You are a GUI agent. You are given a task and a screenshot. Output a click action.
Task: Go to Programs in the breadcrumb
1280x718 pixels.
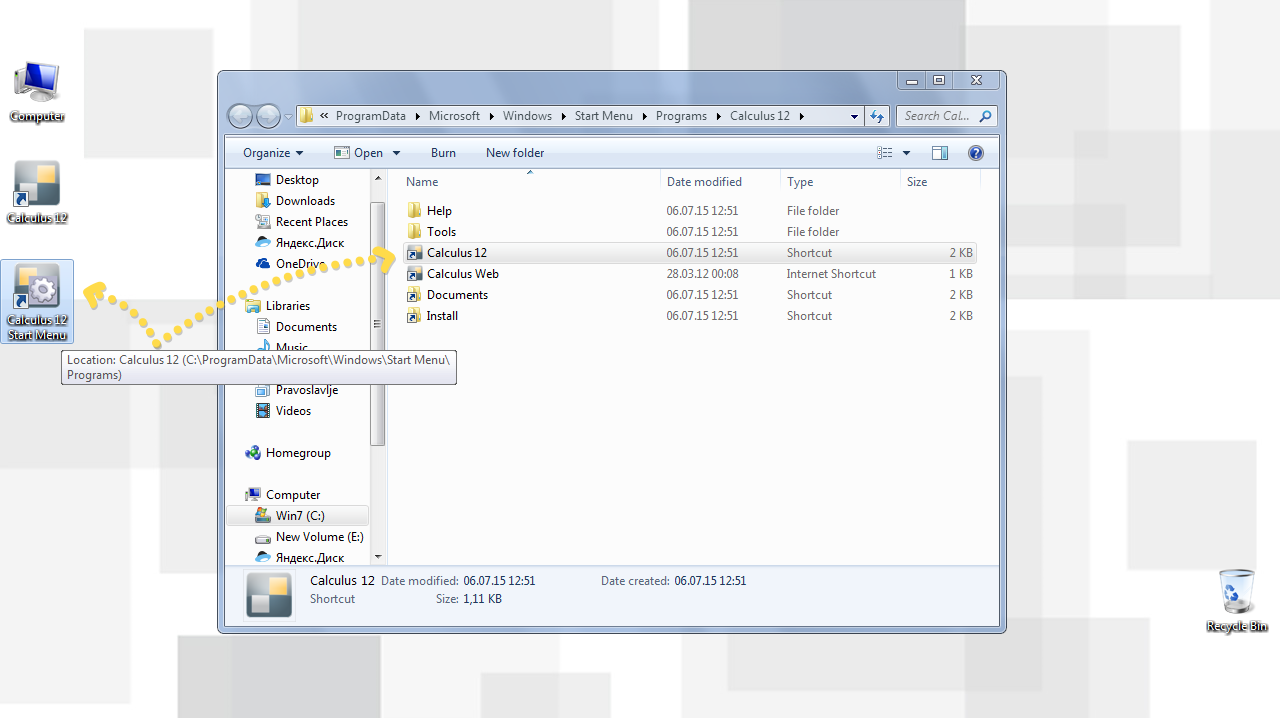pyautogui.click(x=681, y=116)
